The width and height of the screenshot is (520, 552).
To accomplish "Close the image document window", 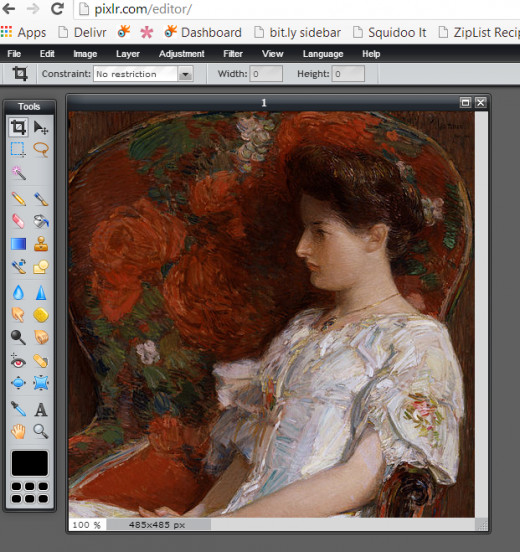I will 481,102.
